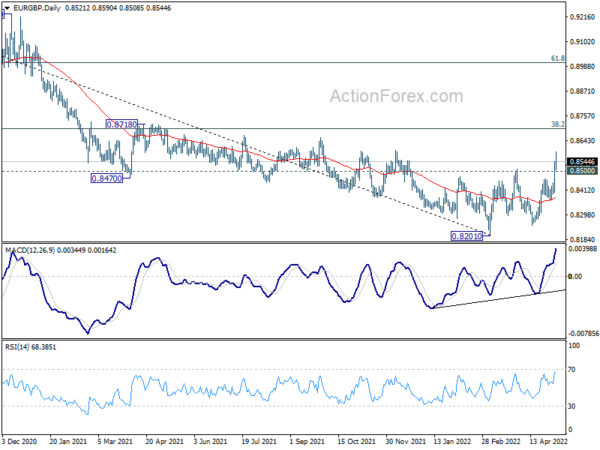
Task: Click the 0.86430 price axis value
Action: tap(582, 141)
